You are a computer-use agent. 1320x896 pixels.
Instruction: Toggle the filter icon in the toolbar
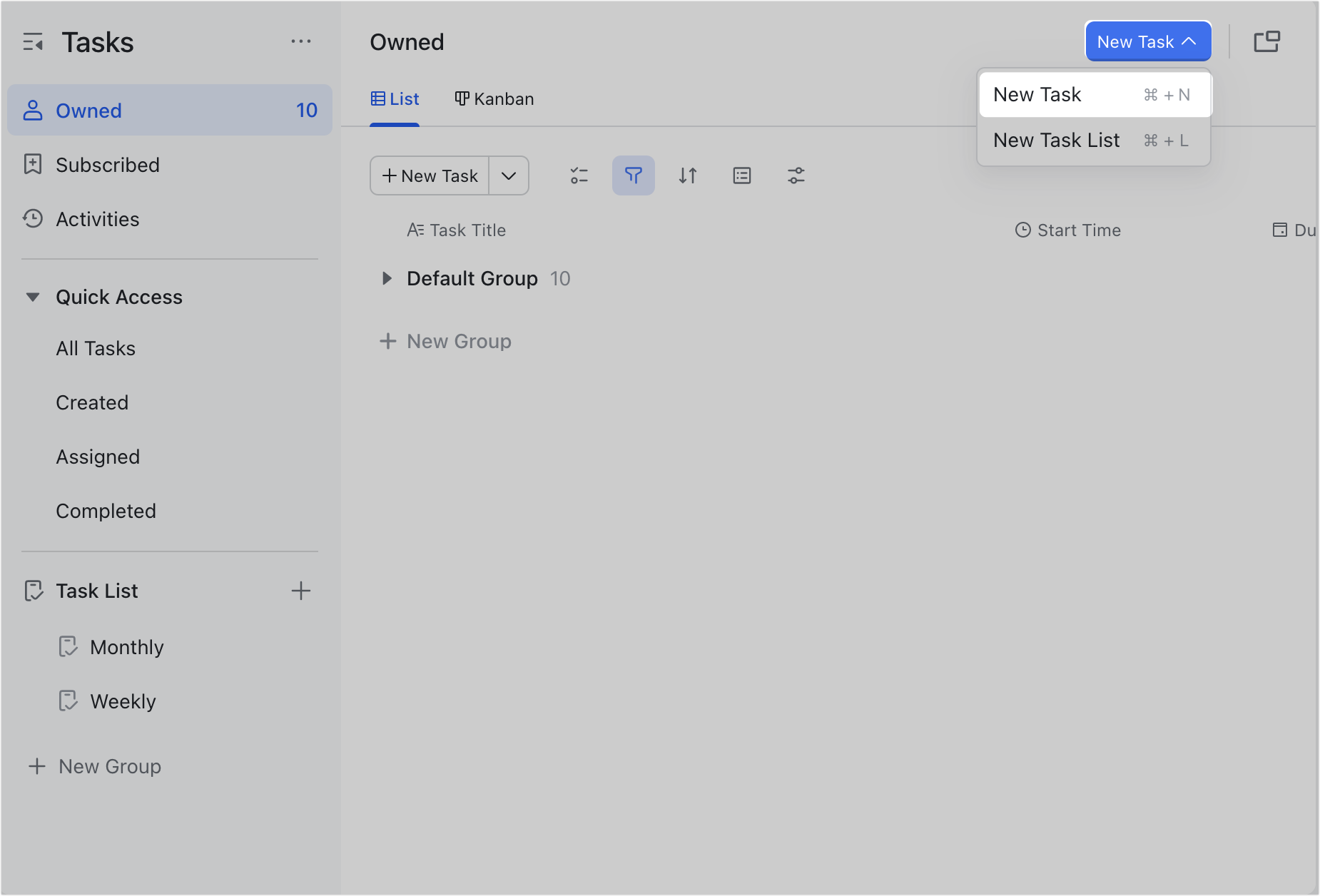coord(633,175)
